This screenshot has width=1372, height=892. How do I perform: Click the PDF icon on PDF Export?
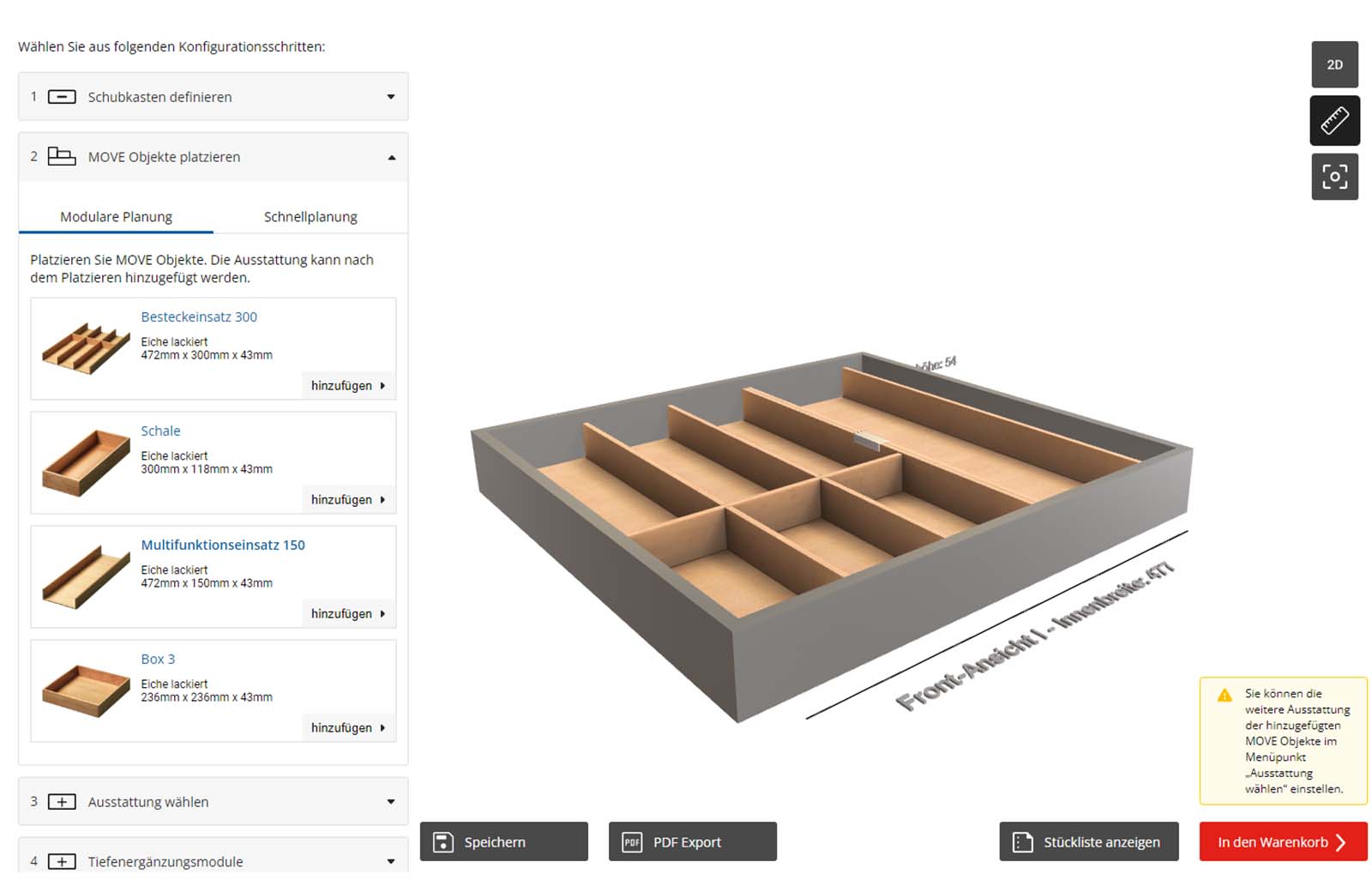pos(631,841)
